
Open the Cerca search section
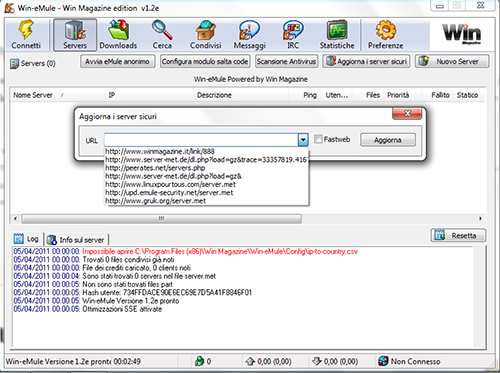[162, 35]
